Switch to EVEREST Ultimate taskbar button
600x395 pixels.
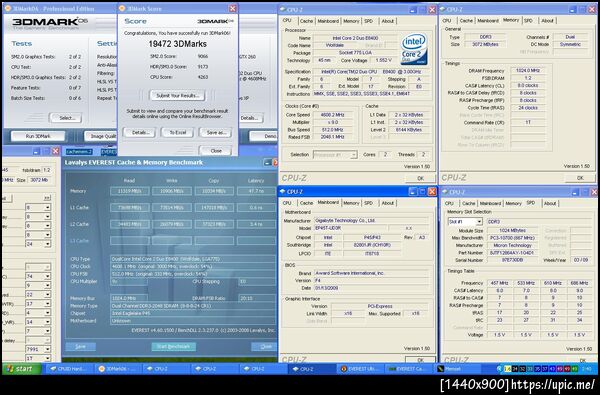[x=360, y=369]
